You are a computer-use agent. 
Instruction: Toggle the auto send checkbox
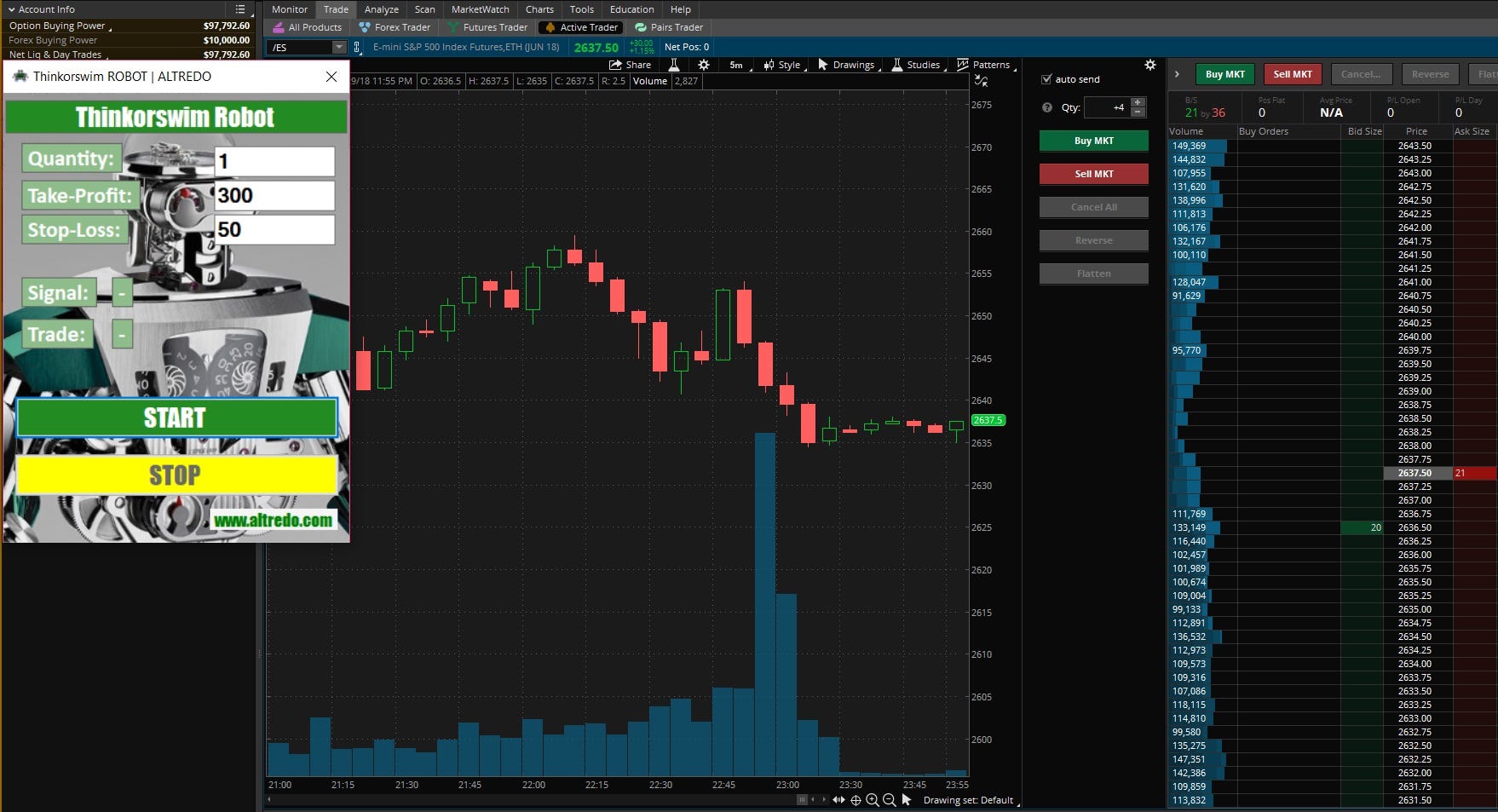[x=1046, y=79]
